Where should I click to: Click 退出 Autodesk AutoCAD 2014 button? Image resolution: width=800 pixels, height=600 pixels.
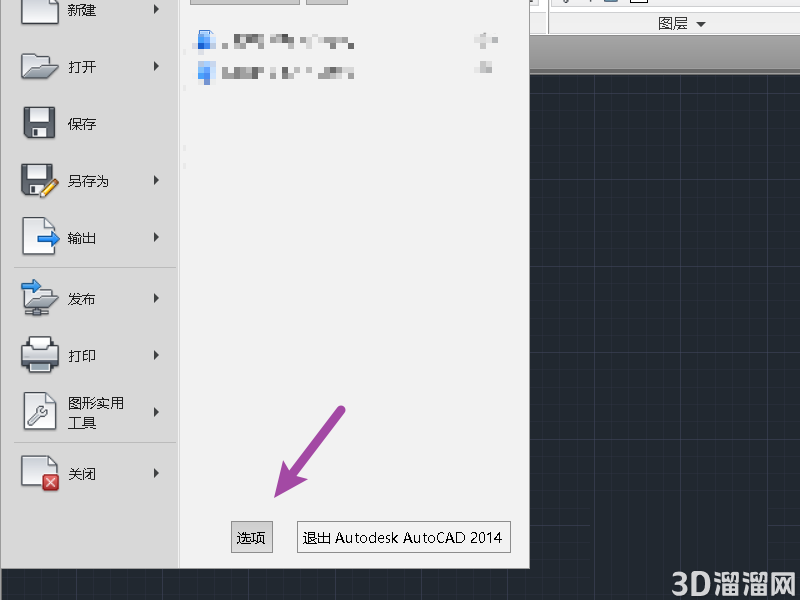point(404,537)
